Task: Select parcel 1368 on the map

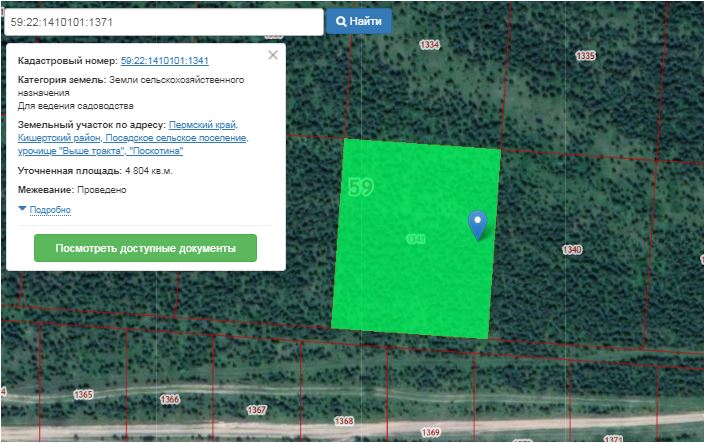Action: tap(342, 421)
